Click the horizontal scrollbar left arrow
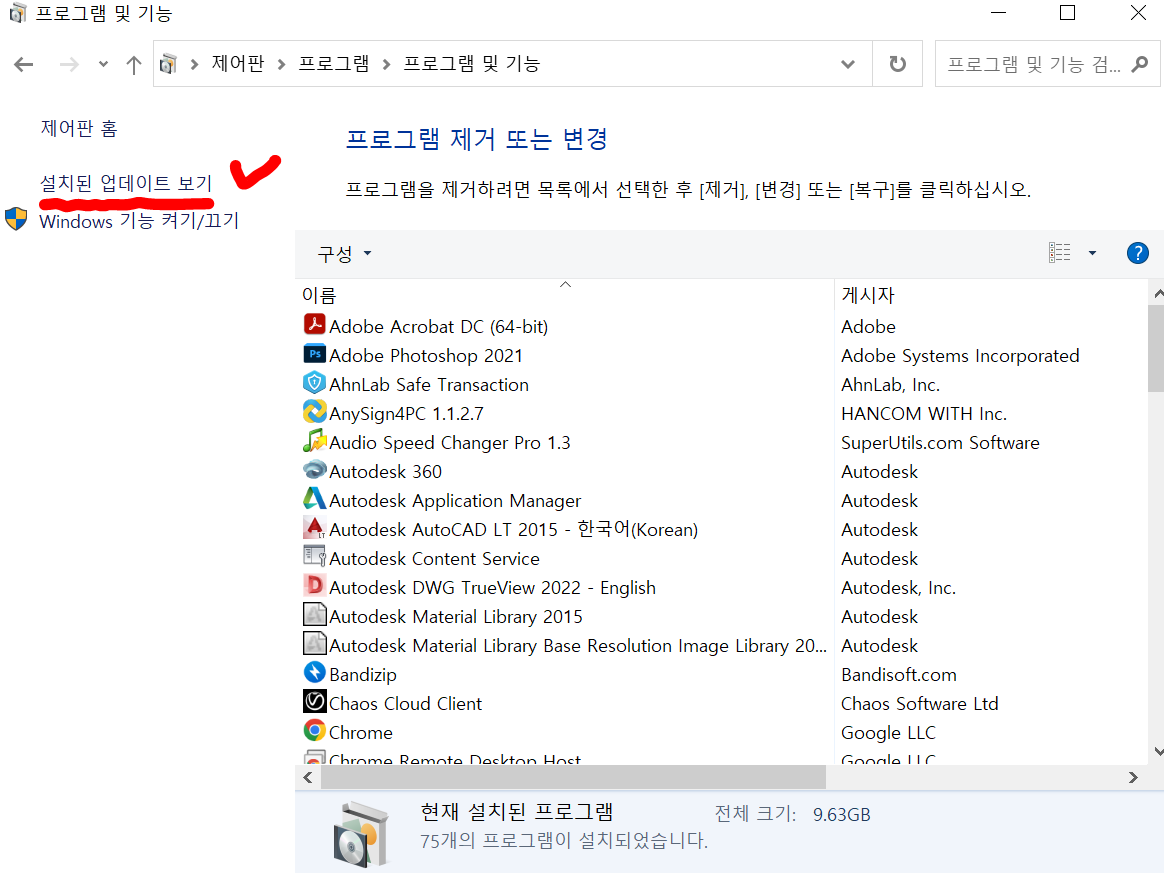 tap(307, 777)
